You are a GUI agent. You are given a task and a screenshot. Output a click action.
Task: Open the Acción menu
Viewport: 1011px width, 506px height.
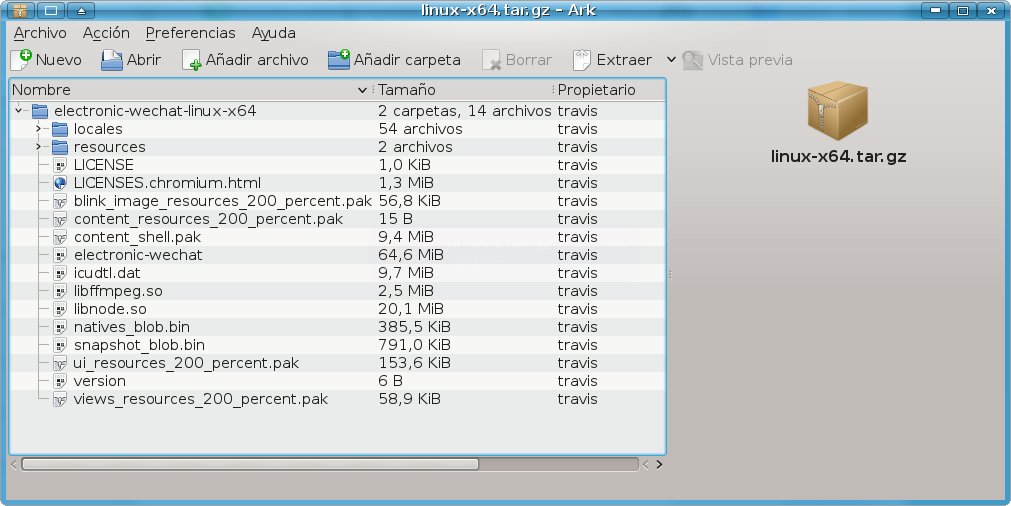[x=106, y=33]
